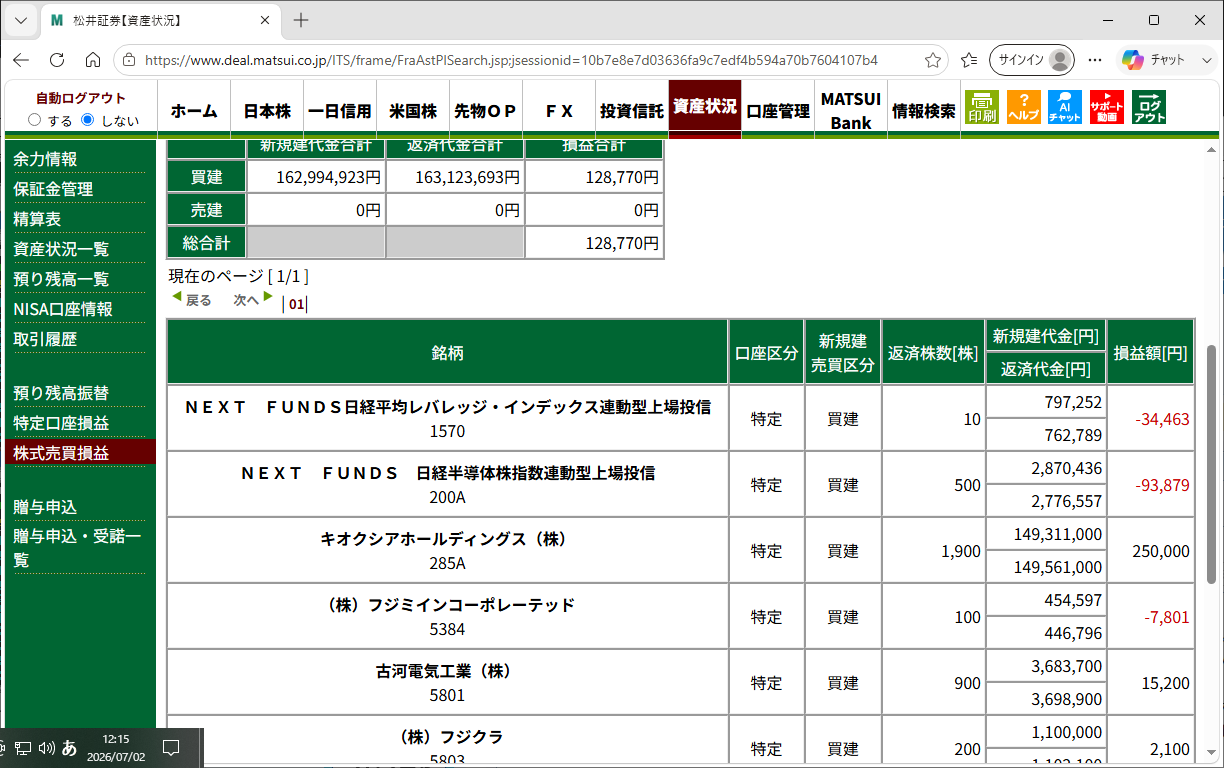The width and height of the screenshot is (1224, 768).
Task: Select auto logout しない radio button
Action: pyautogui.click(x=87, y=120)
